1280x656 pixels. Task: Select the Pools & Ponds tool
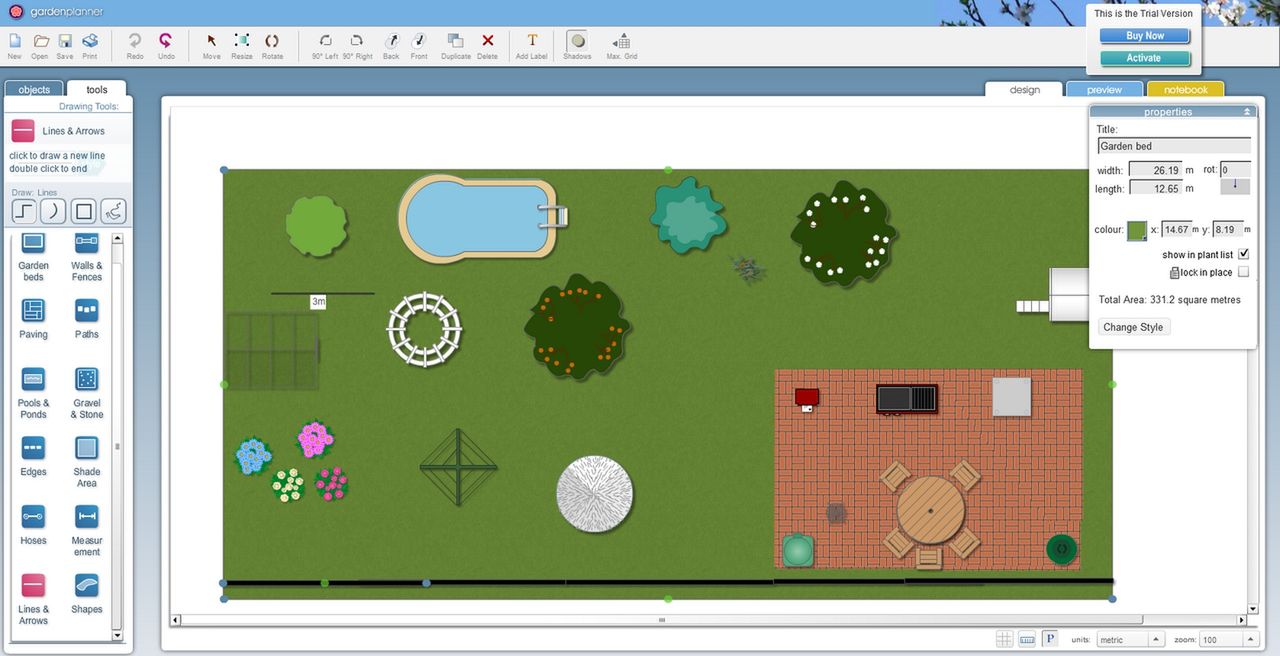(33, 394)
